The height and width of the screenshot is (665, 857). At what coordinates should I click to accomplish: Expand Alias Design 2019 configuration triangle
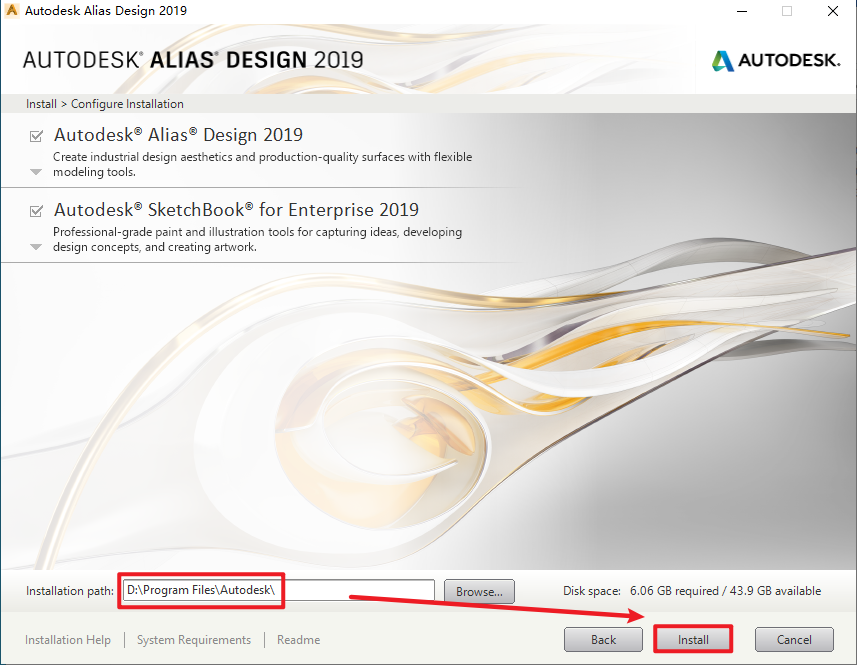(x=37, y=172)
